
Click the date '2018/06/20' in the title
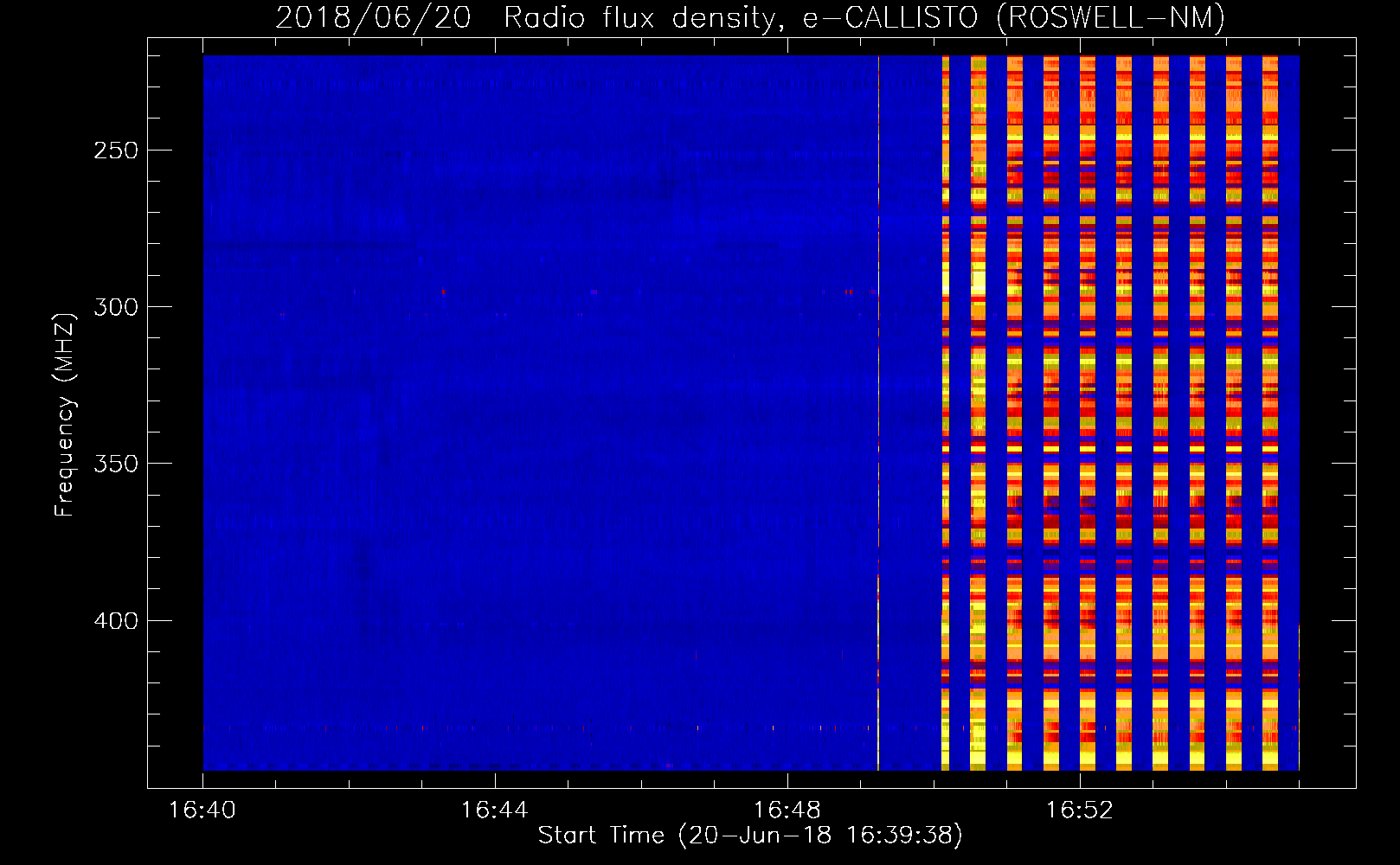373,17
